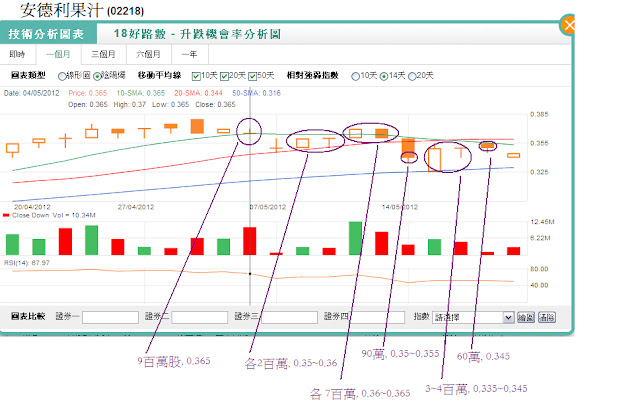Select the 20天 RSI radio button

pos(412,76)
